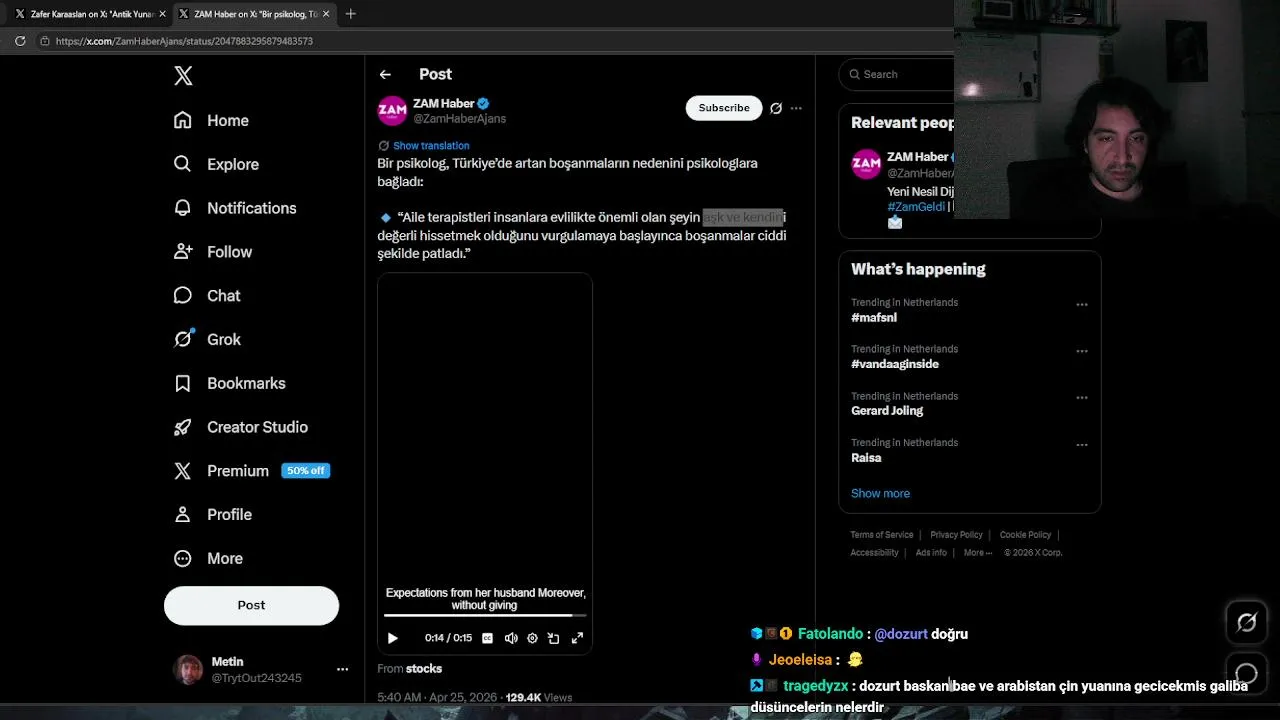Reload the page
This screenshot has height=720, width=1280.
pos(20,41)
